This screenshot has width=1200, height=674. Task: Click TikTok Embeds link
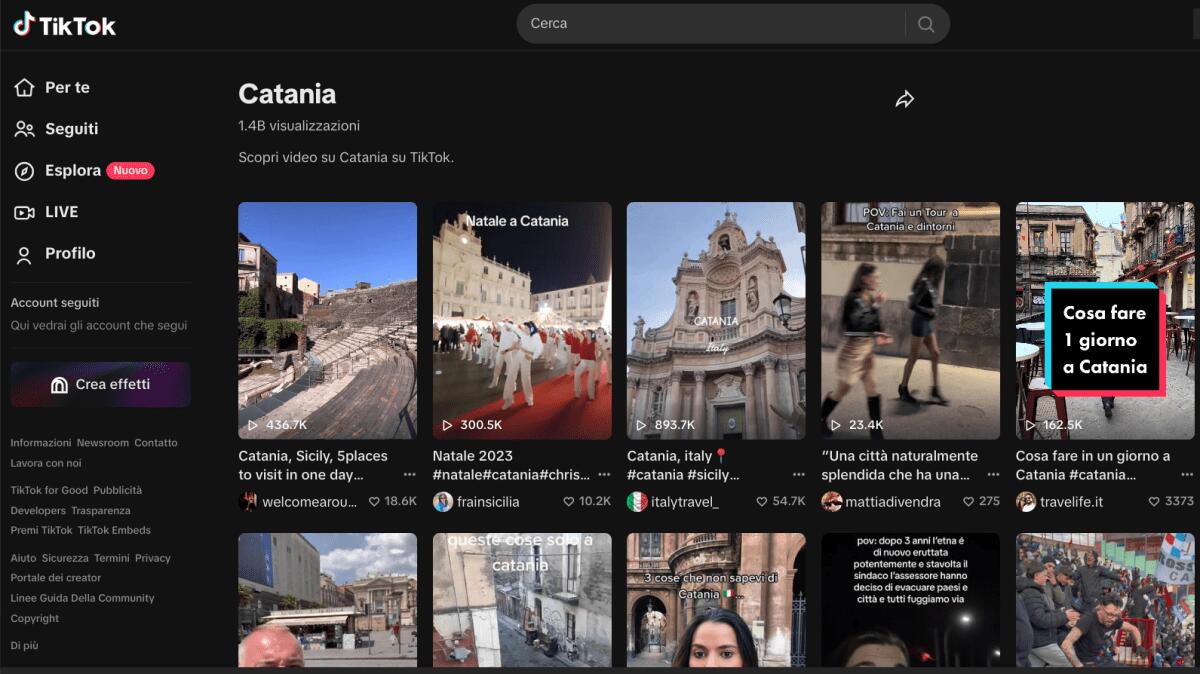[115, 530]
